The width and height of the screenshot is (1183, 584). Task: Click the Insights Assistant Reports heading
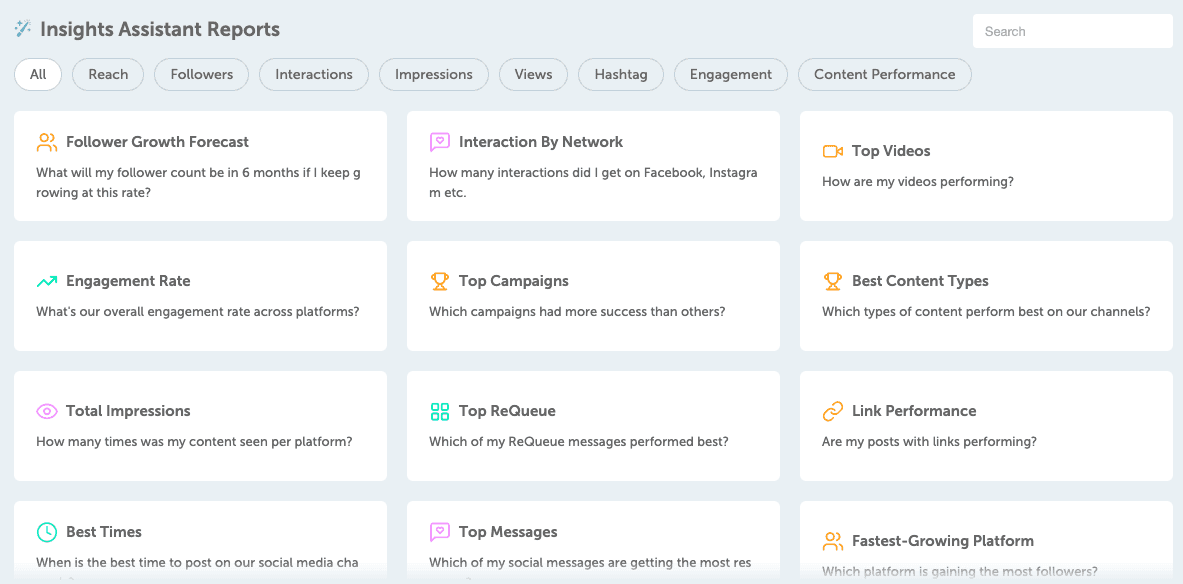tap(160, 29)
